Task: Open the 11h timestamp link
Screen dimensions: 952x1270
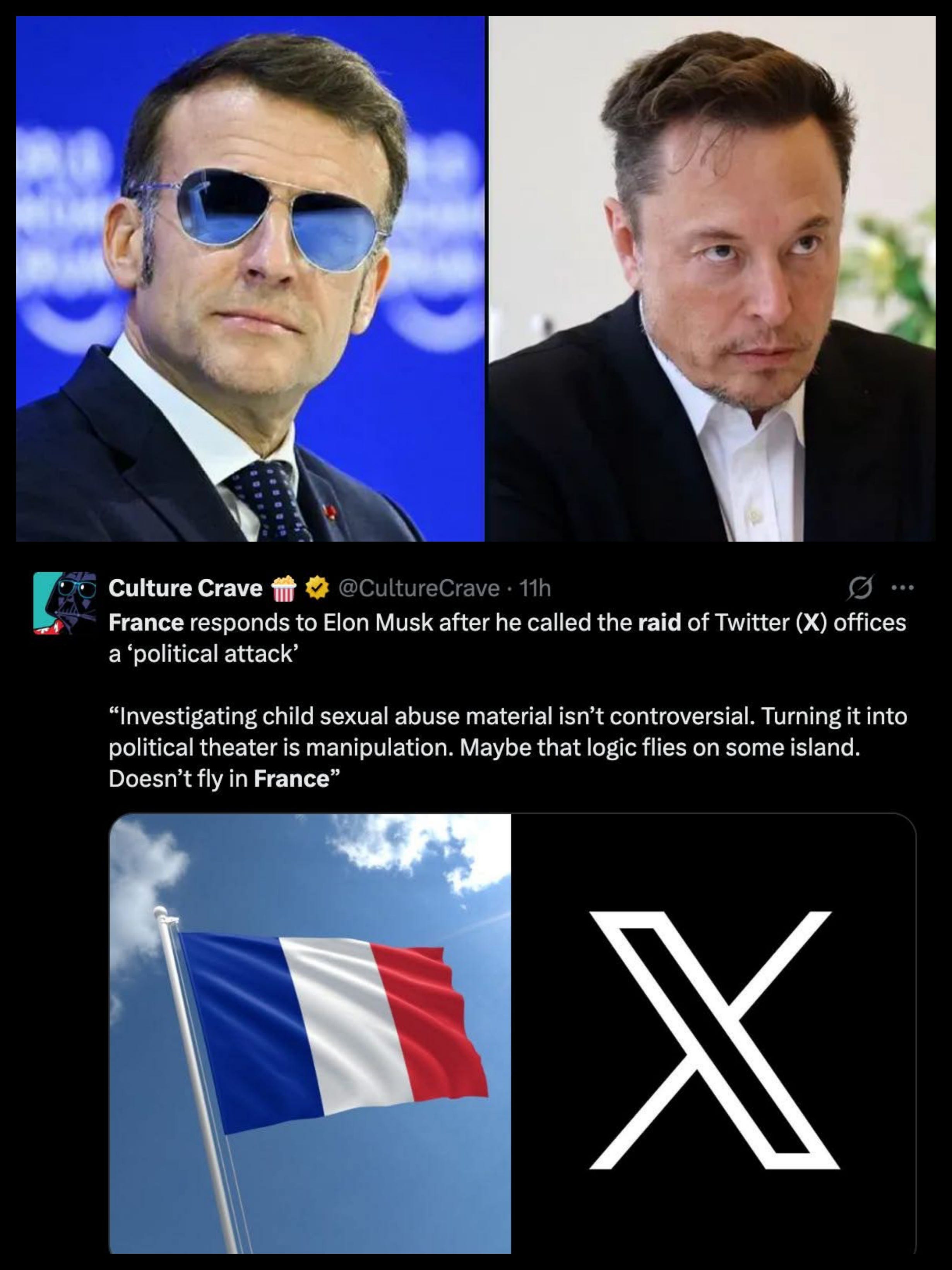Action: (534, 589)
